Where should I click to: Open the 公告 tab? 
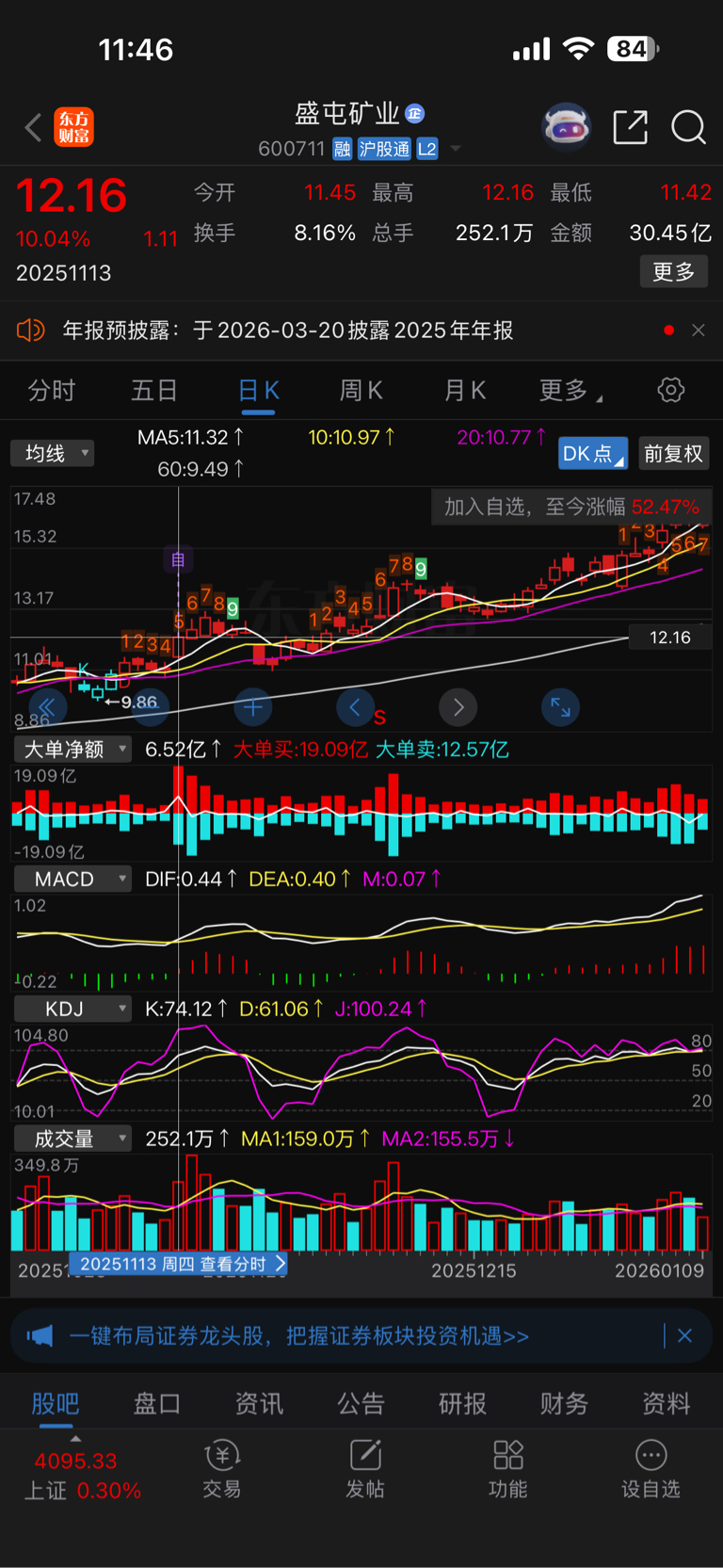click(x=361, y=1403)
